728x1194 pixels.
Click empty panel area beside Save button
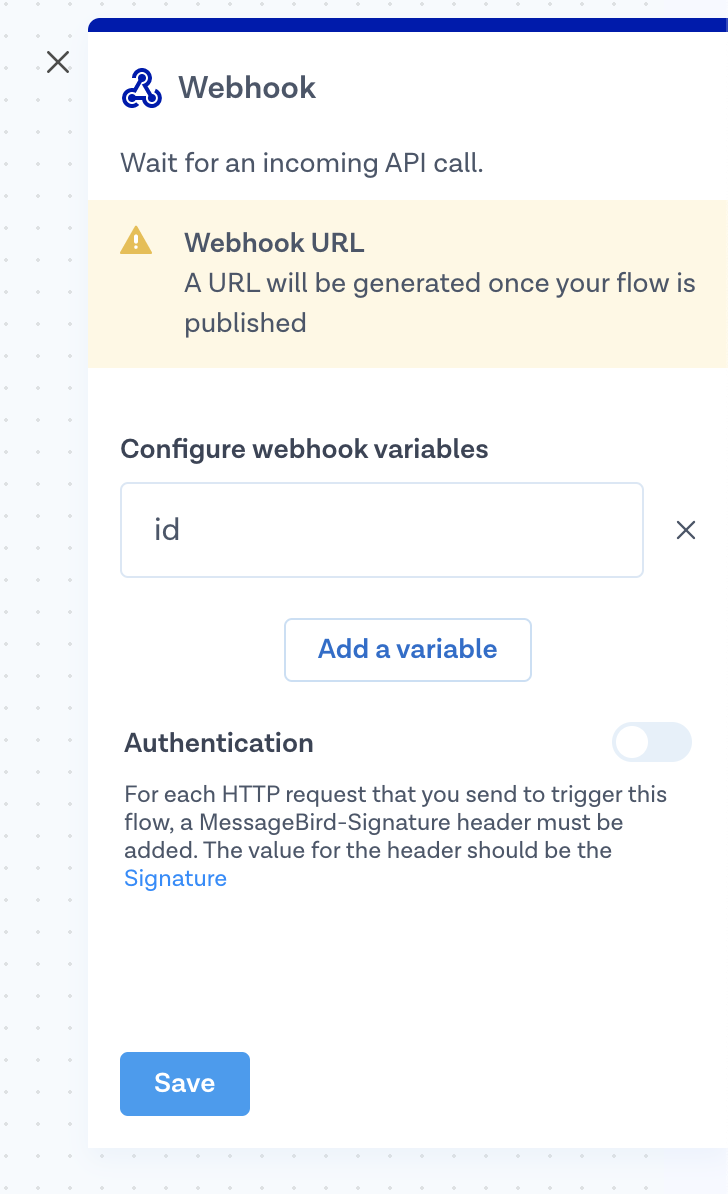click(480, 1083)
